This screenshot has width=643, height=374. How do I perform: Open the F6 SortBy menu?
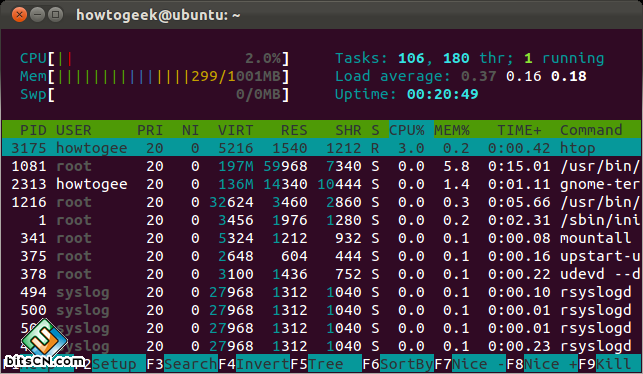click(x=398, y=364)
